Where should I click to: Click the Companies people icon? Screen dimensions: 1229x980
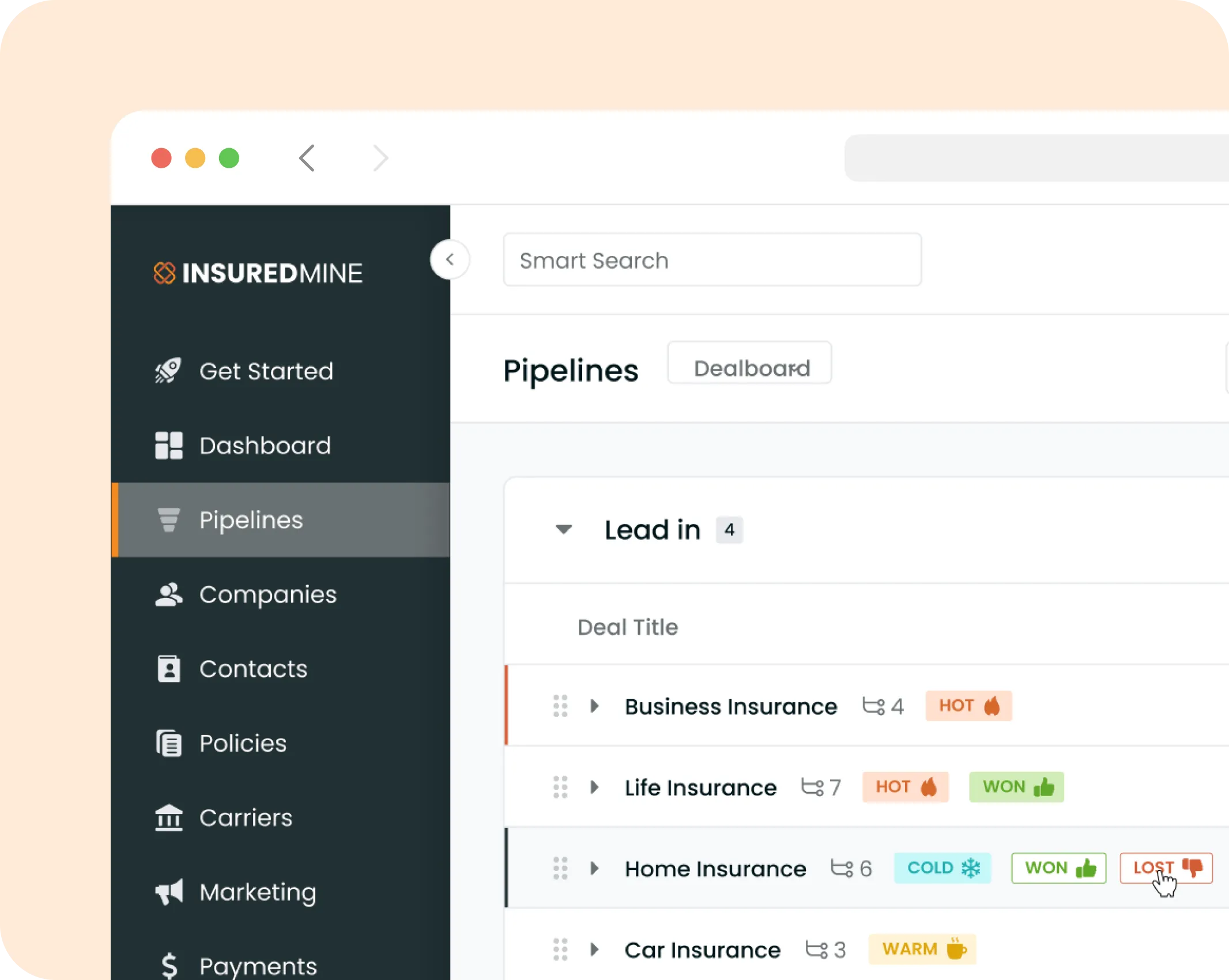pyautogui.click(x=168, y=595)
